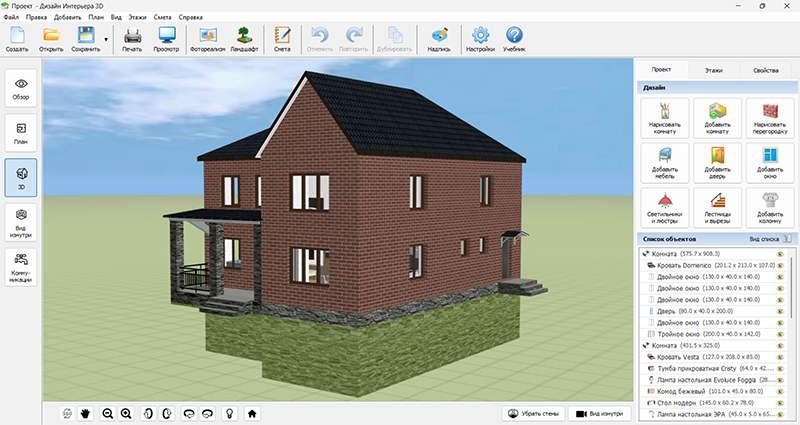Hide Комната (575.7 x 908.3) via eye icon

(780, 254)
